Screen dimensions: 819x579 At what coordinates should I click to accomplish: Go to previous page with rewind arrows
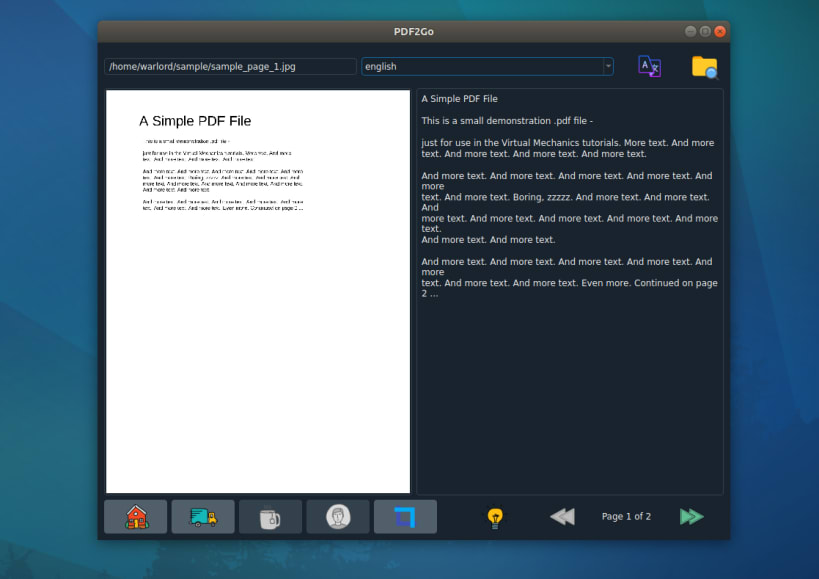point(562,517)
